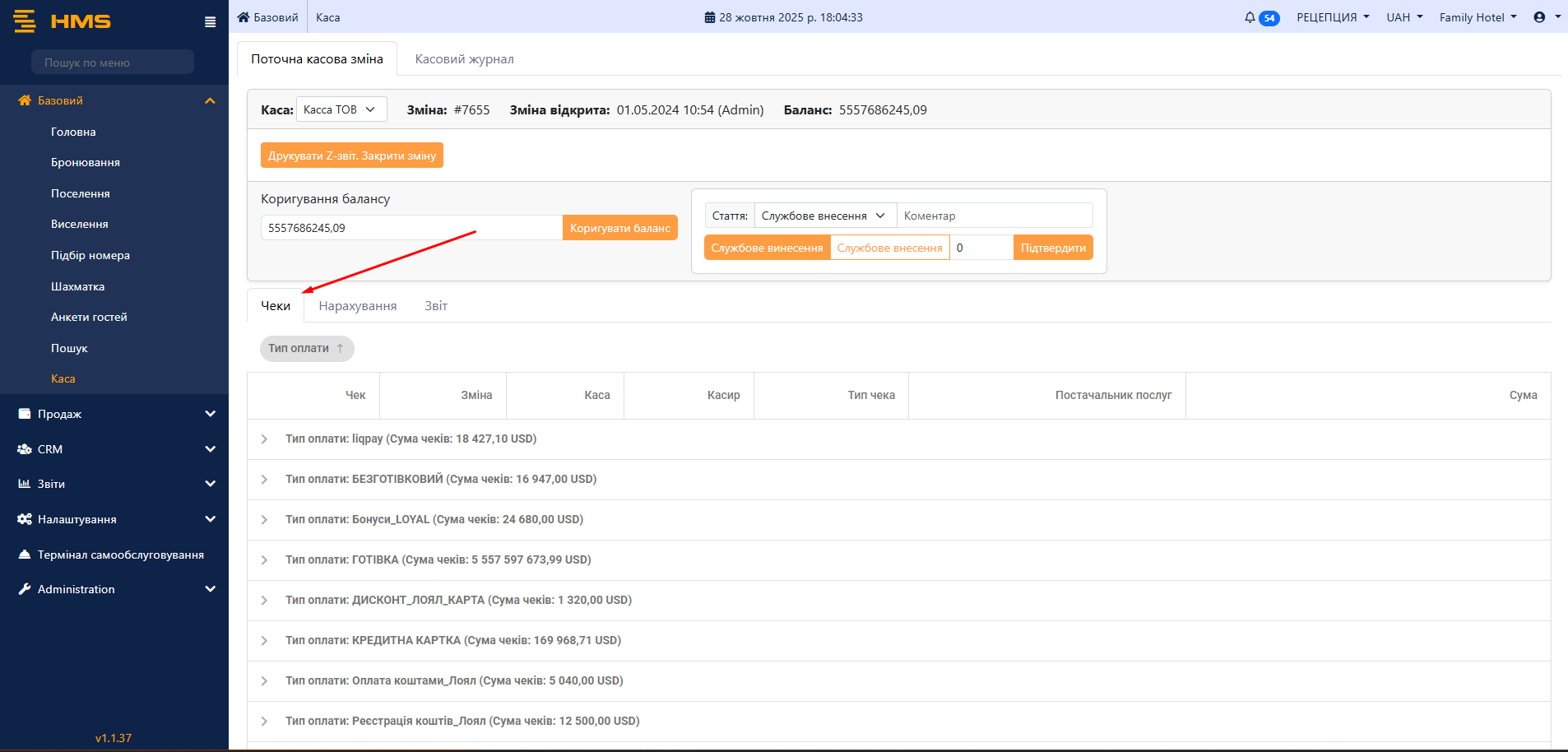This screenshot has width=1568, height=752.
Task: Click Друкувати Z-звіт. Закрити зміну button
Action: (351, 156)
